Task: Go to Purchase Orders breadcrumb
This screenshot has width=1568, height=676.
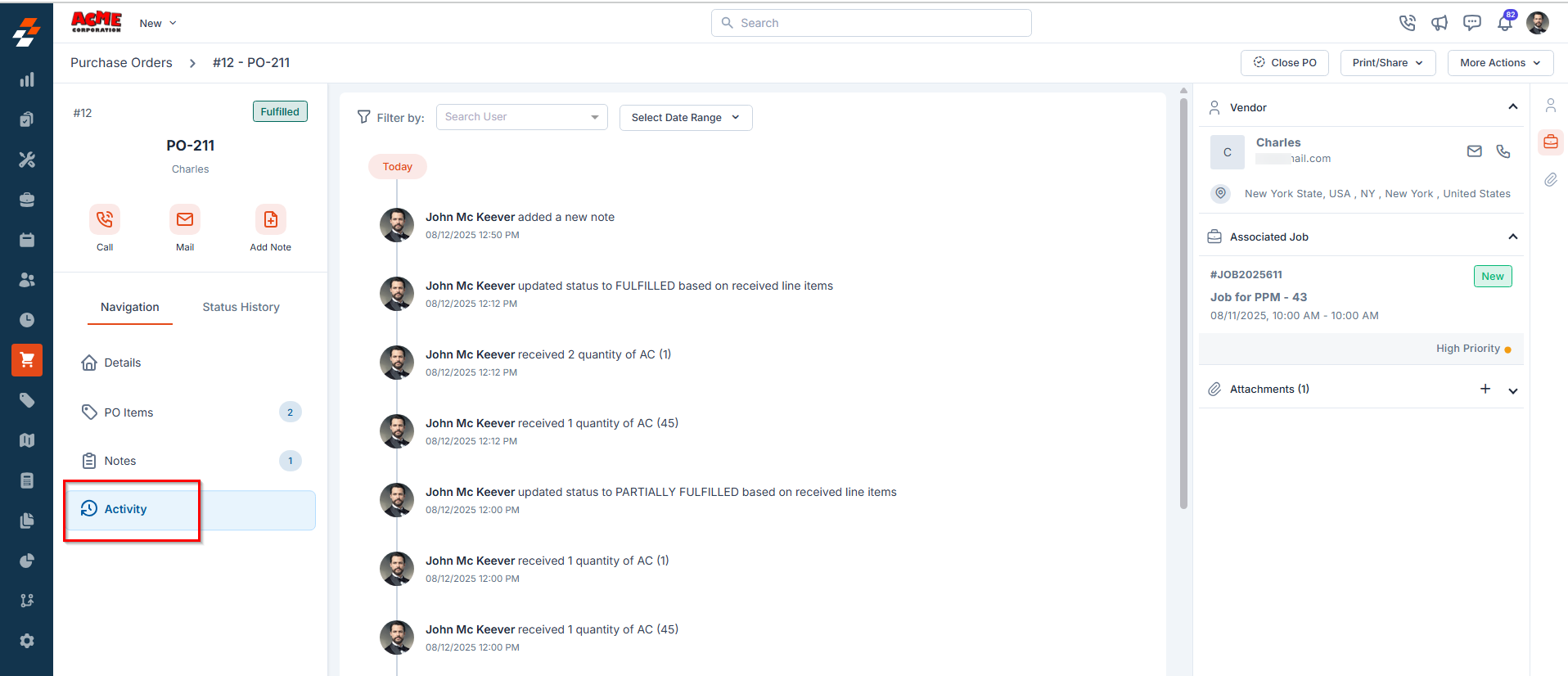Action: coord(121,63)
